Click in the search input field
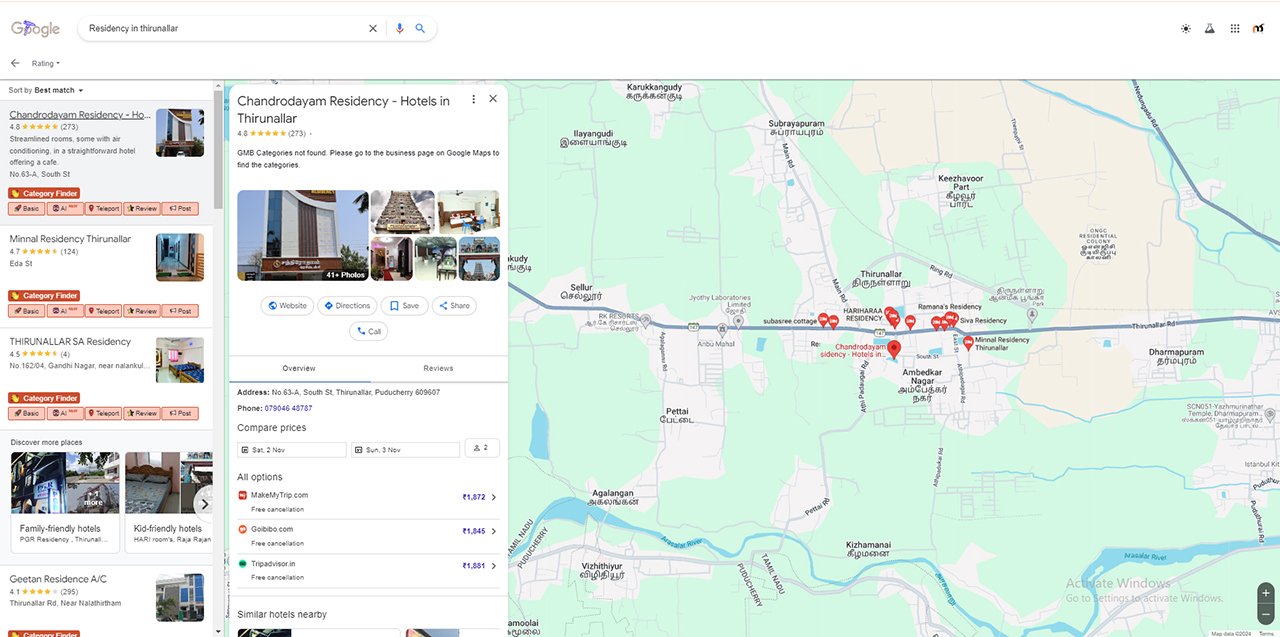Image resolution: width=1280 pixels, height=637 pixels. tap(224, 29)
